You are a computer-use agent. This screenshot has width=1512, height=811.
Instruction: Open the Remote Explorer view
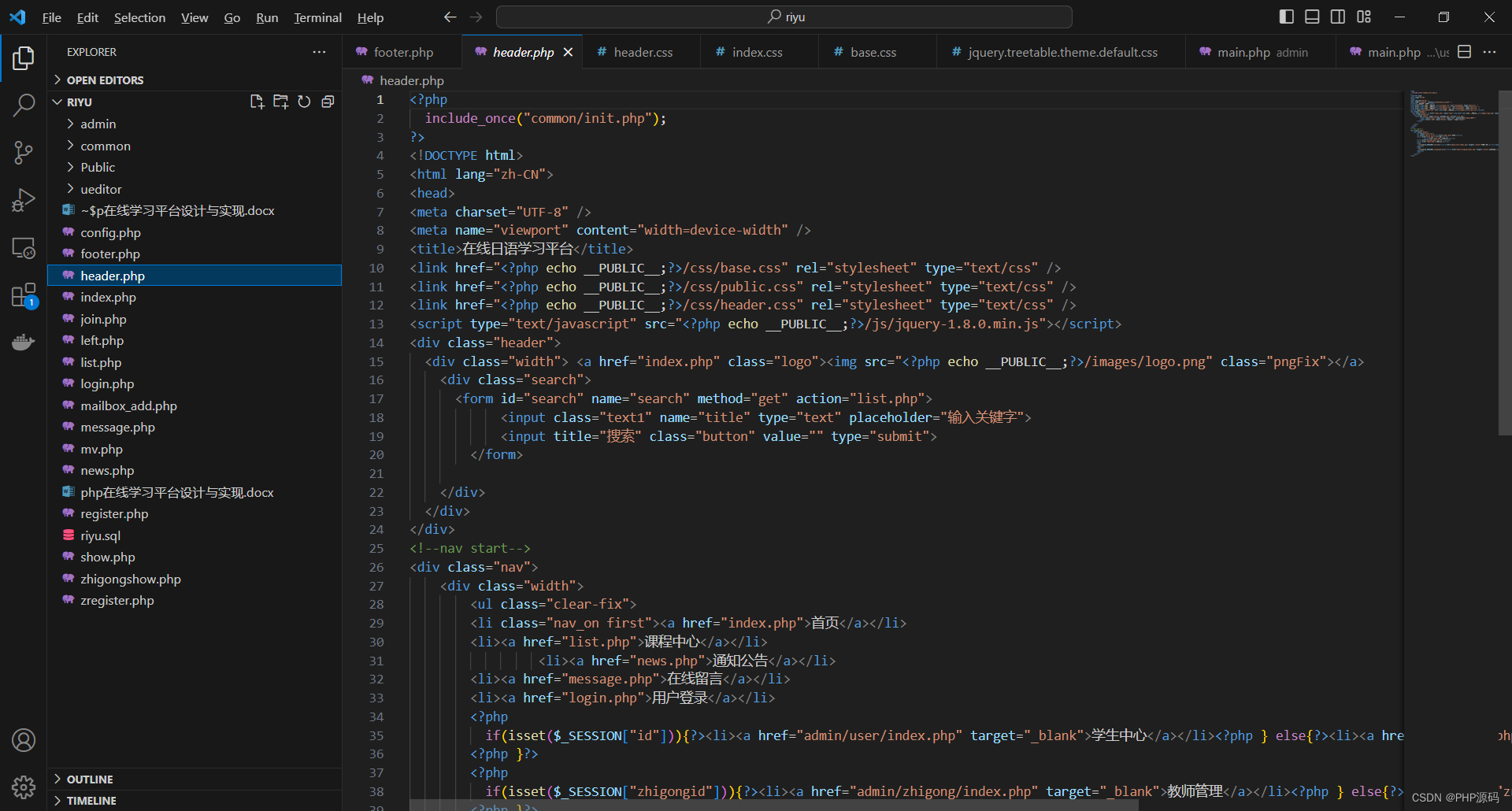tap(24, 248)
